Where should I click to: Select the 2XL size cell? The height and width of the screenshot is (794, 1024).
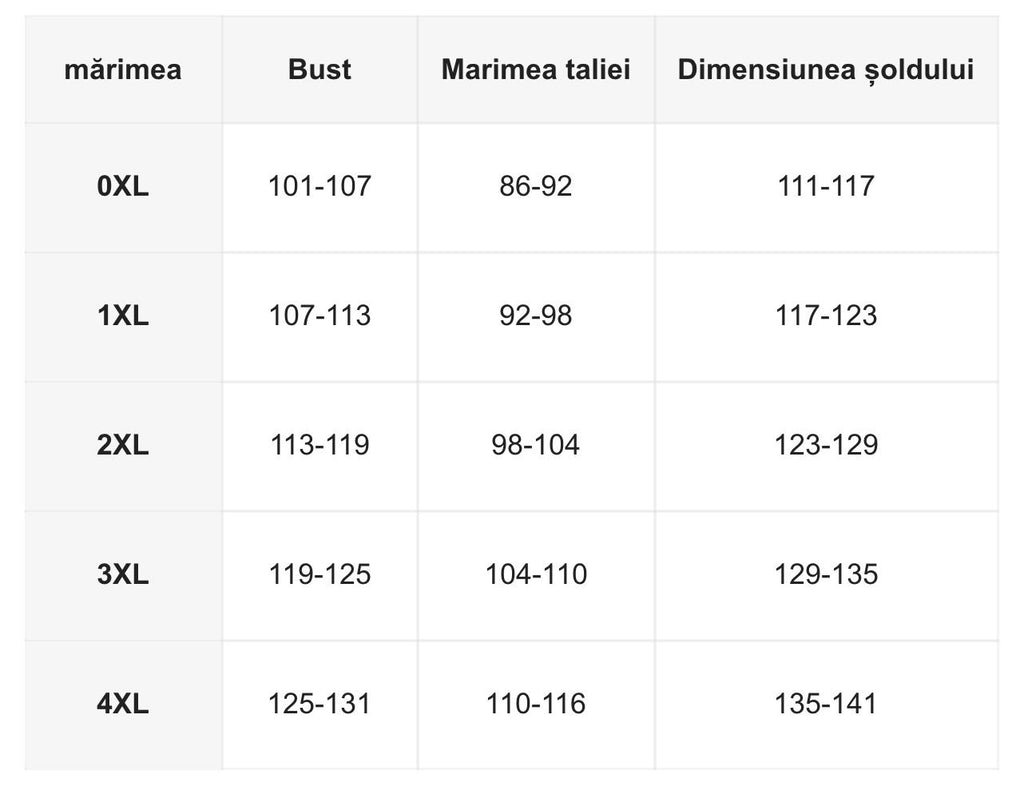[123, 445]
